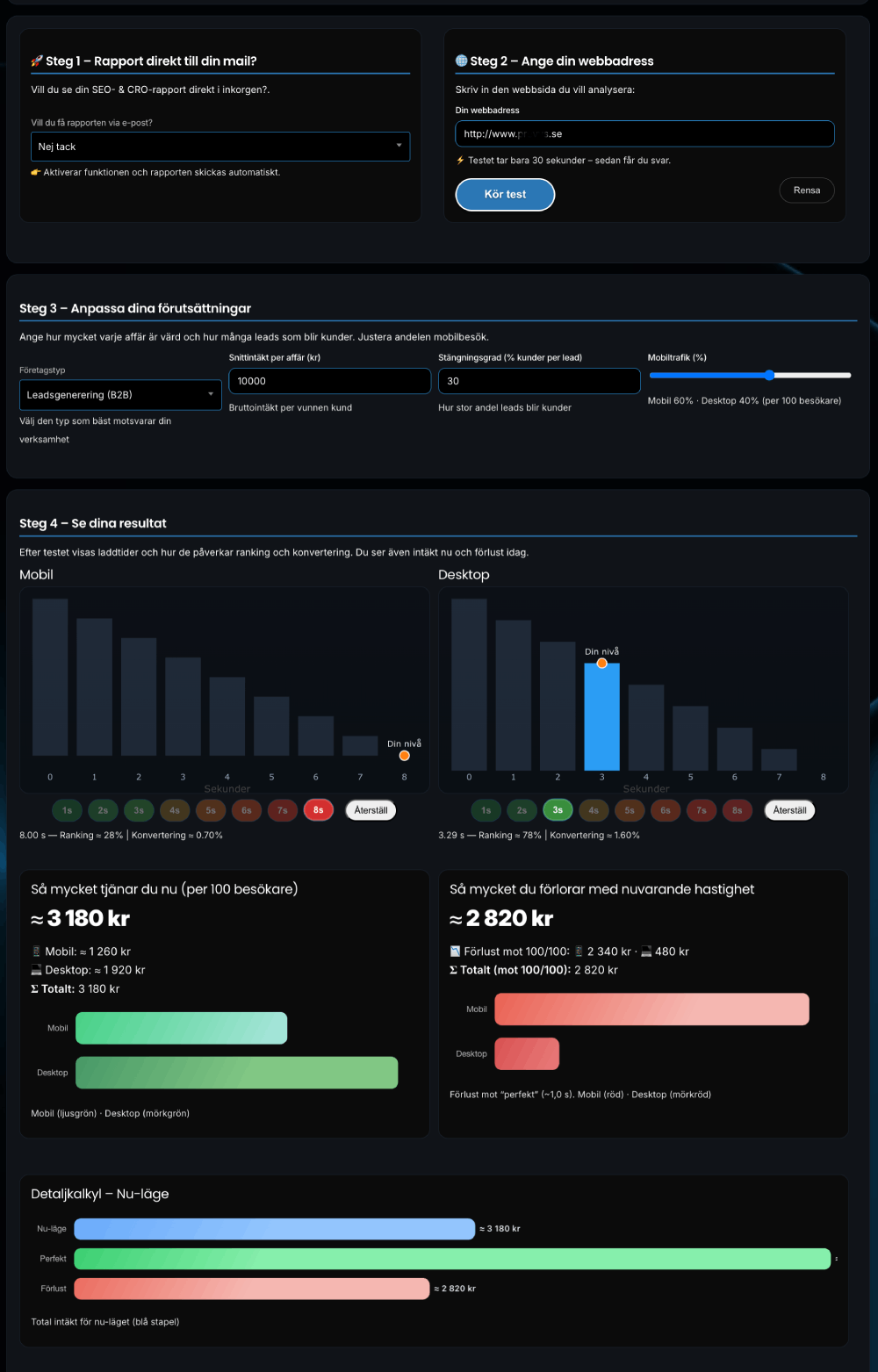This screenshot has width=878, height=1372.
Task: Adjust the Mobiltrafik slider handle
Action: point(769,376)
